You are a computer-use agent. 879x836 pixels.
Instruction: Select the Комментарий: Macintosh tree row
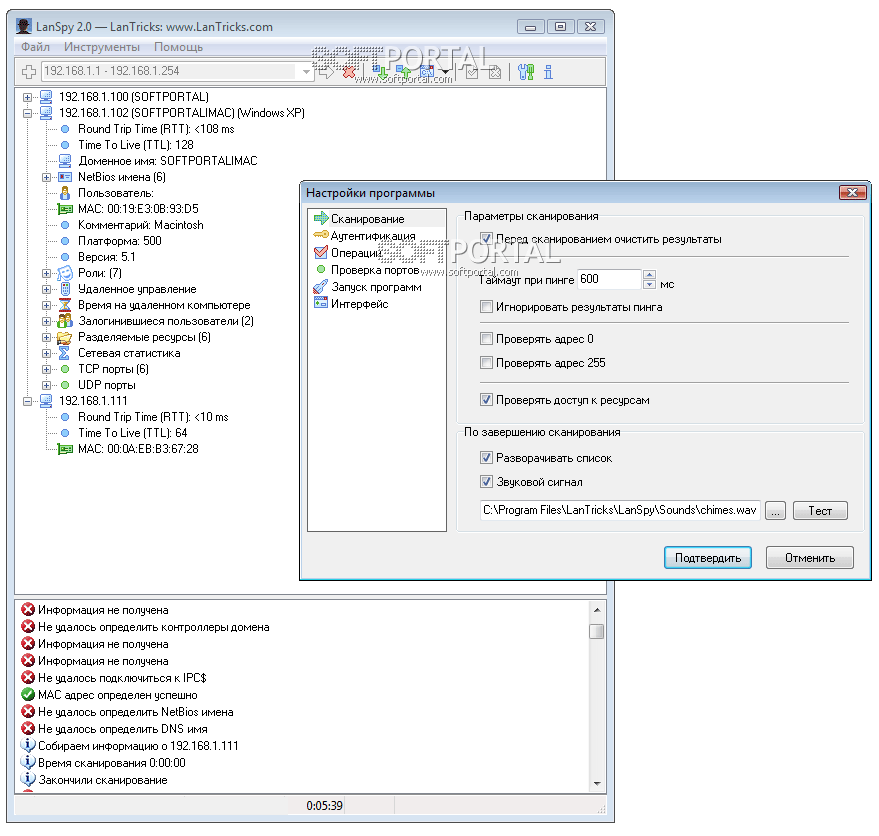pyautogui.click(x=141, y=225)
